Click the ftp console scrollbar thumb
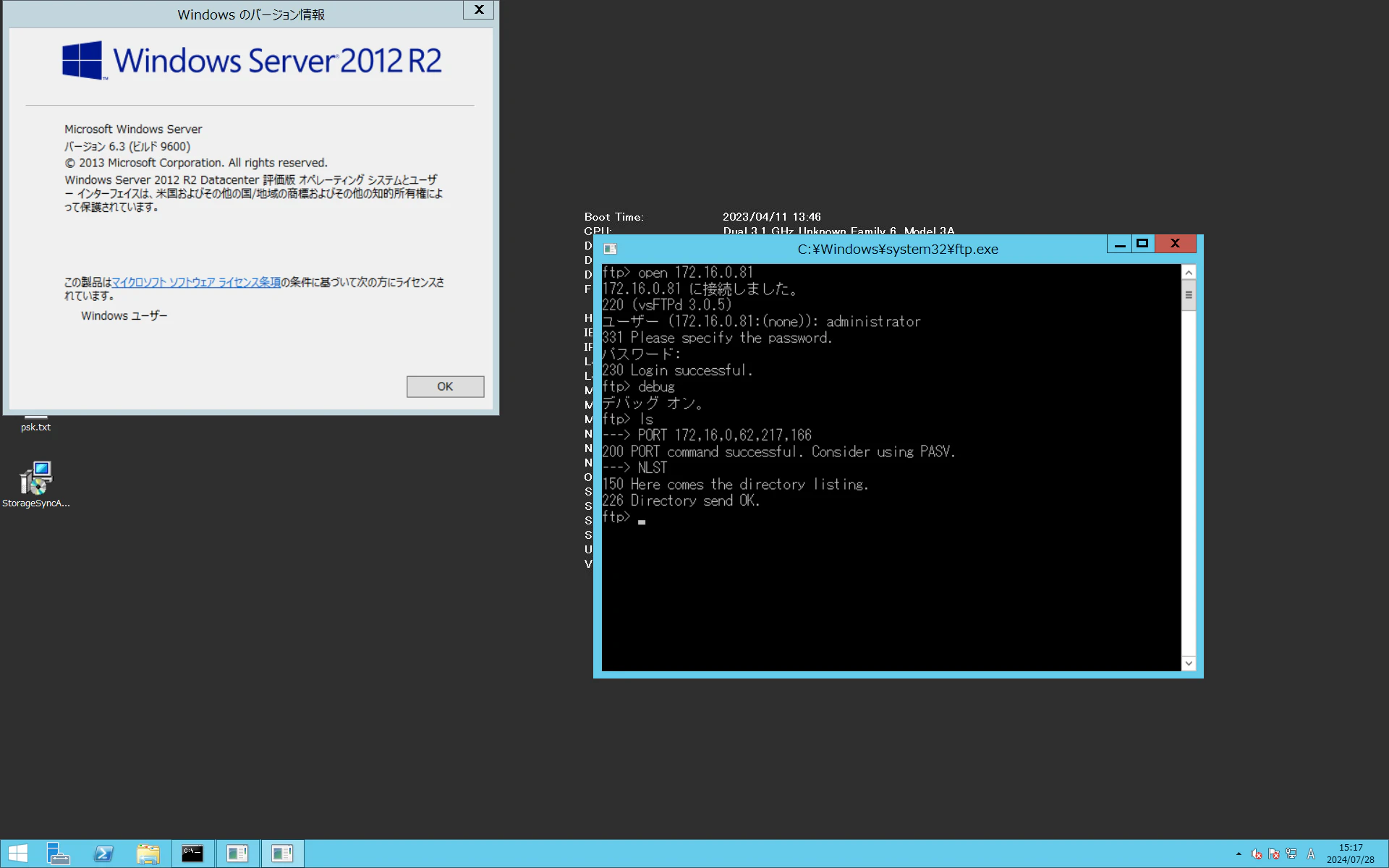This screenshot has width=1389, height=868. 1189,296
